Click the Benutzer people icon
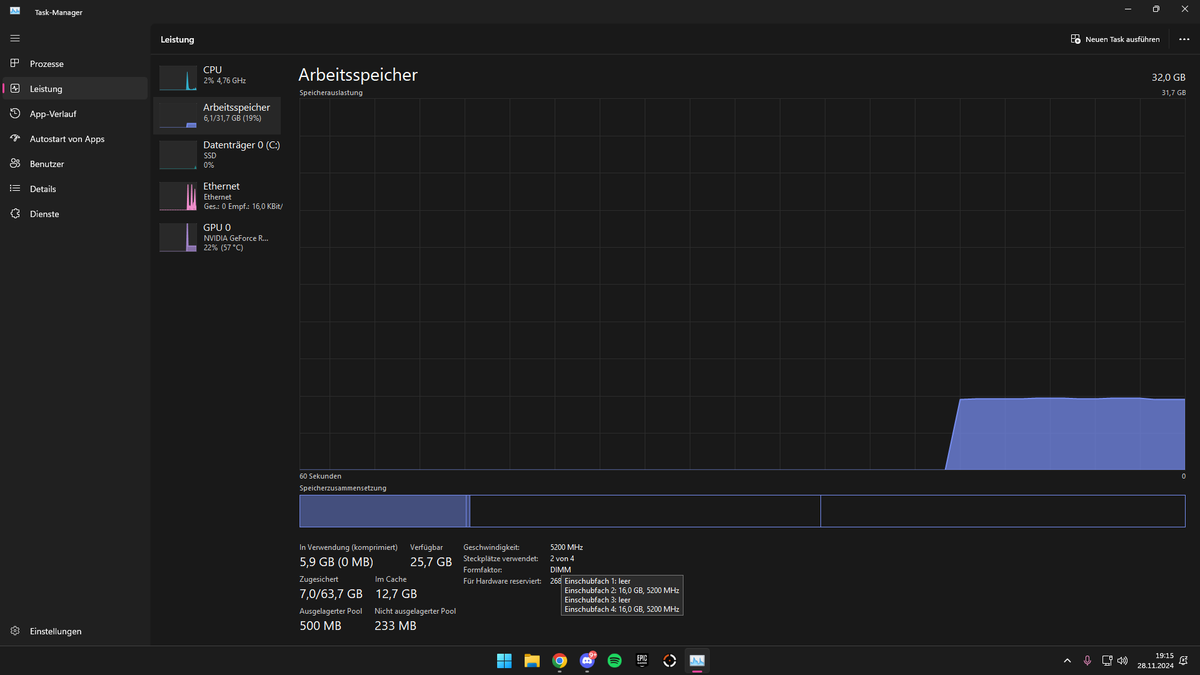 (x=15, y=164)
